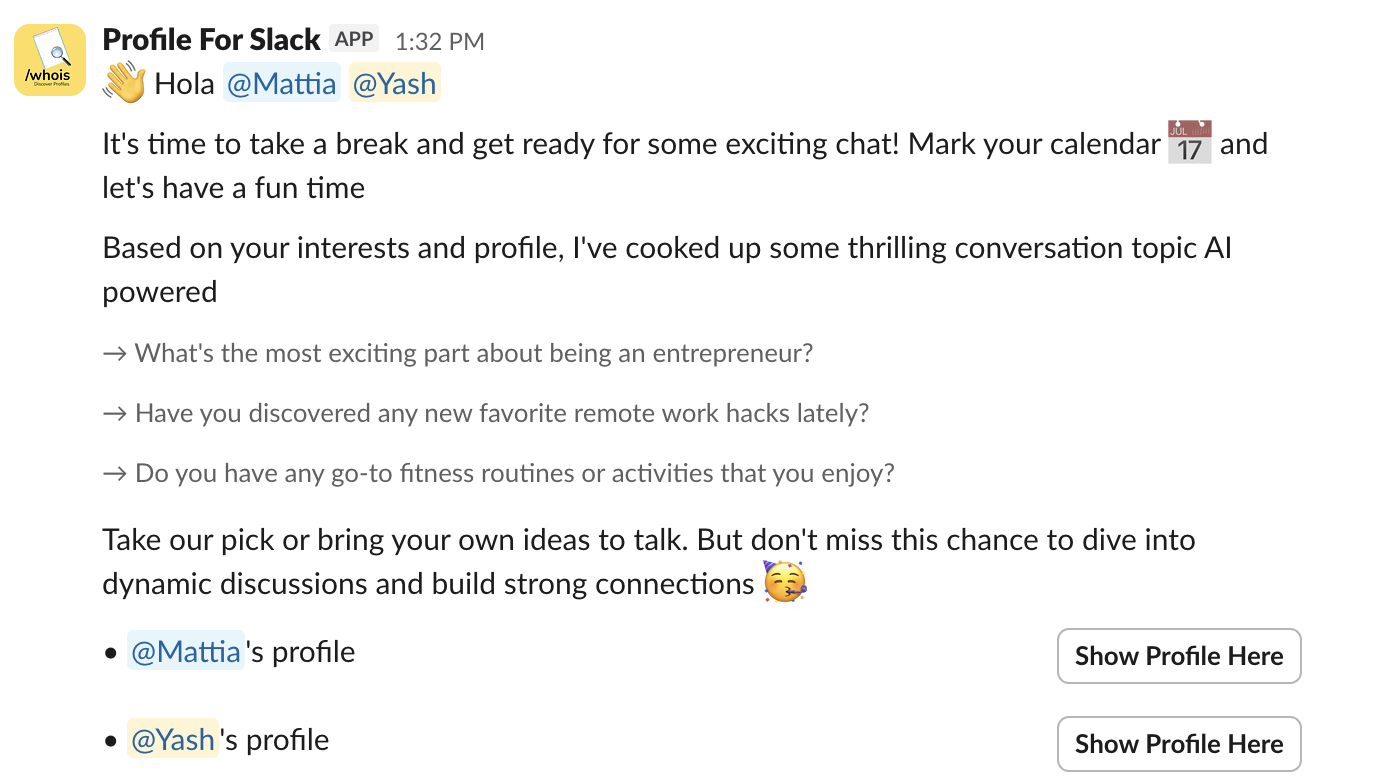Click Show Profile Here for Mattia
Screen dimensions: 1376x784
pos(1178,655)
